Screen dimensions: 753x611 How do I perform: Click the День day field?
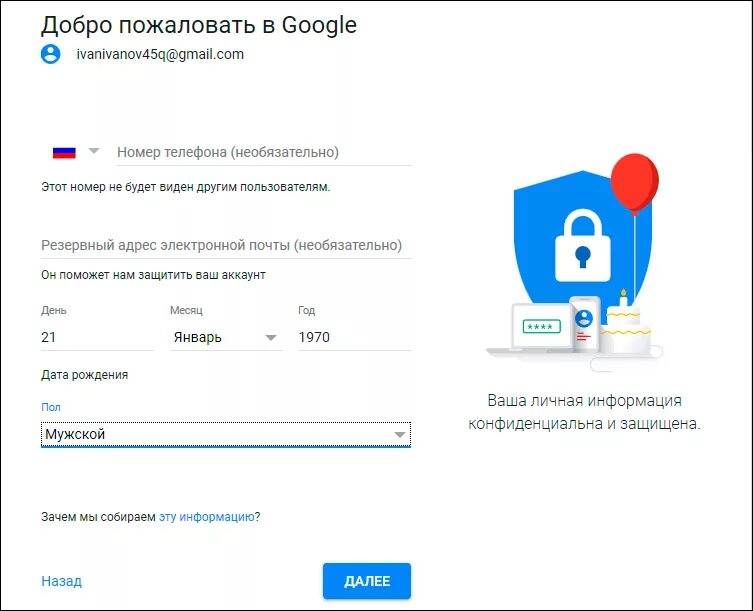click(96, 338)
